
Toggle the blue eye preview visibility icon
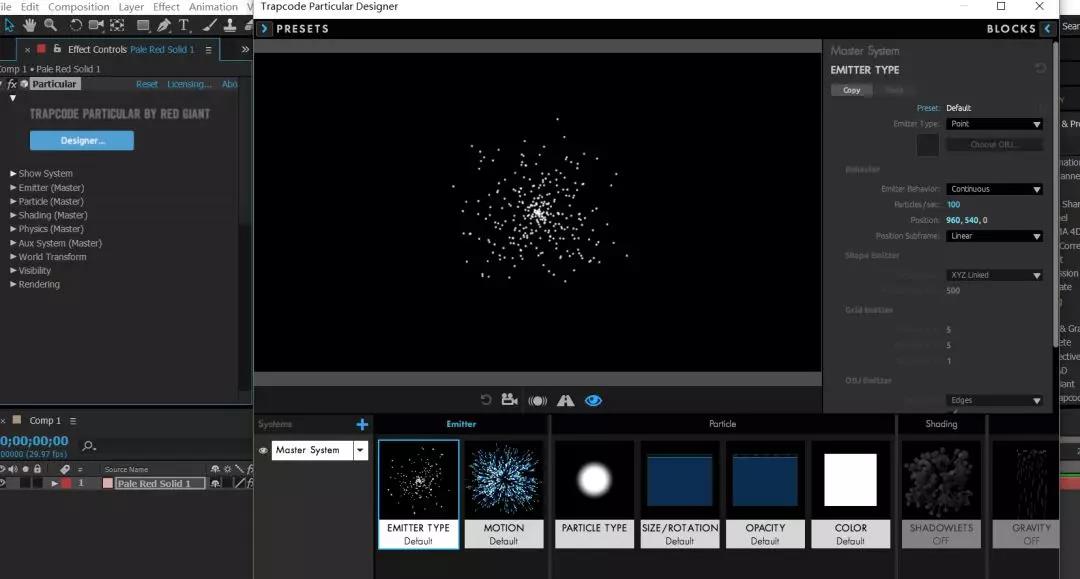point(593,401)
